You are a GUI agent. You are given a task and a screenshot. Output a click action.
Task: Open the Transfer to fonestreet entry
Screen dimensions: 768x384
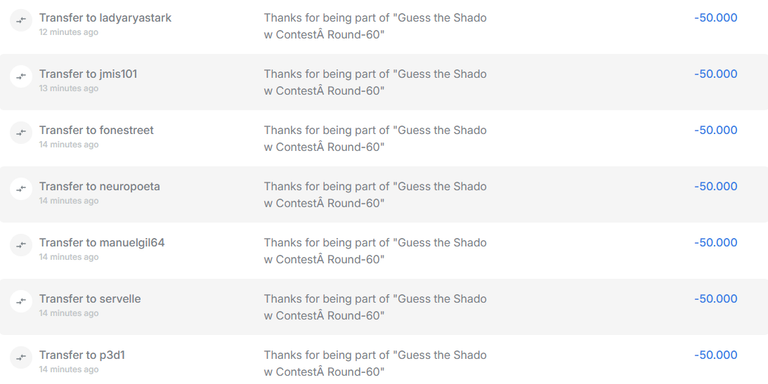point(96,130)
